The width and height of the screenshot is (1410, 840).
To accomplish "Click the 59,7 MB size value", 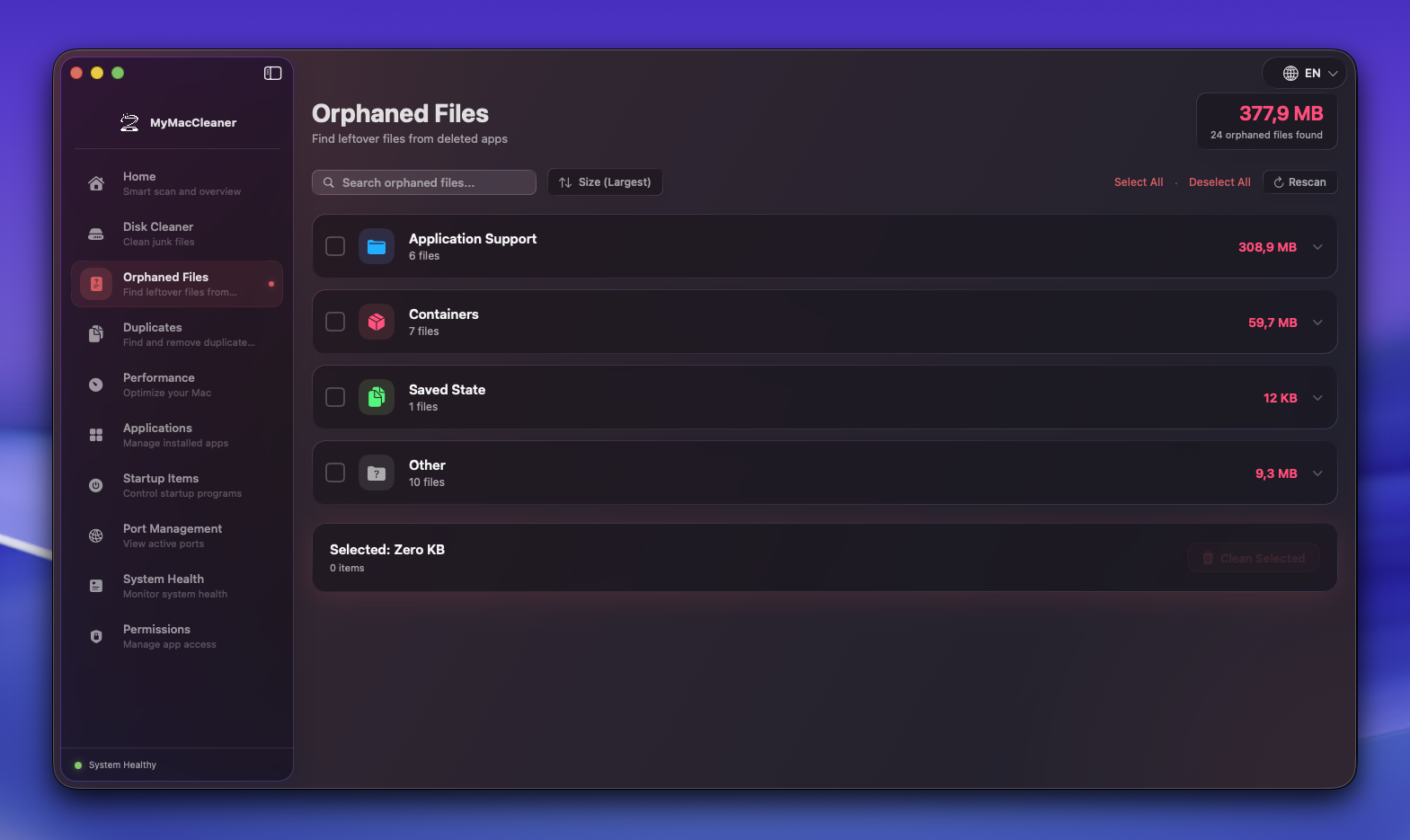I will 1273,323.
